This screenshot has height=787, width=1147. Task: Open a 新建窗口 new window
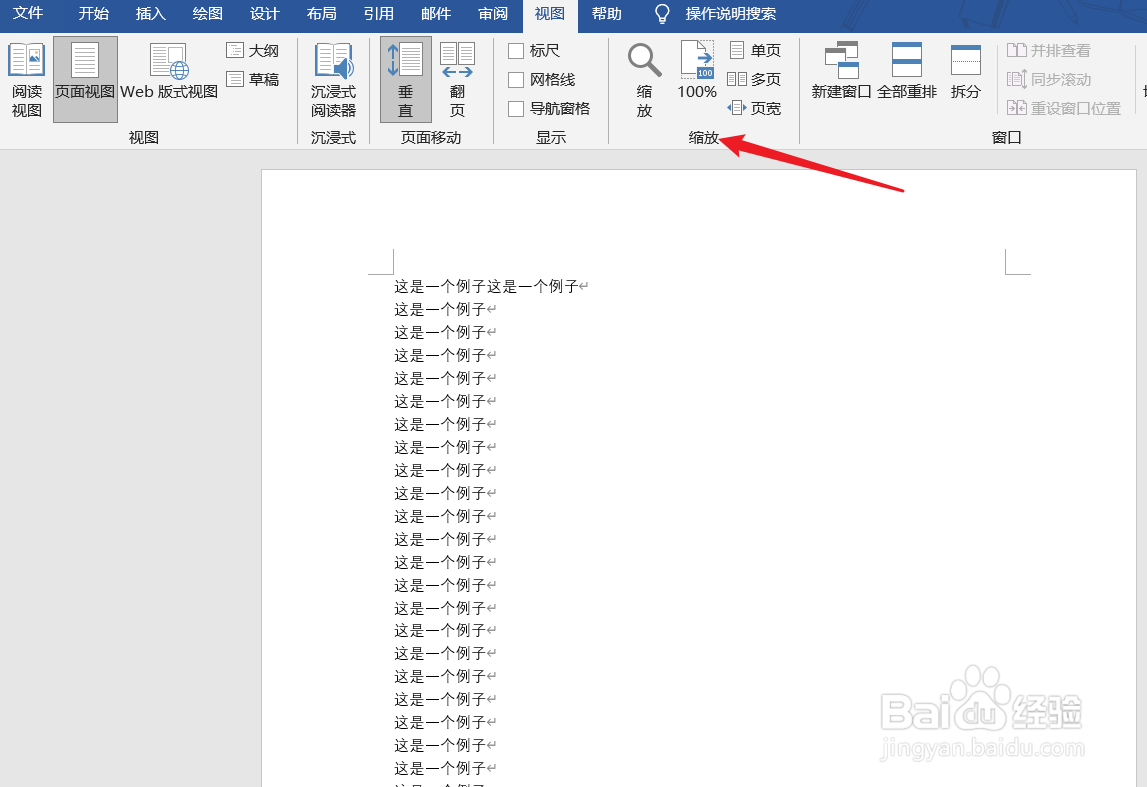click(841, 71)
